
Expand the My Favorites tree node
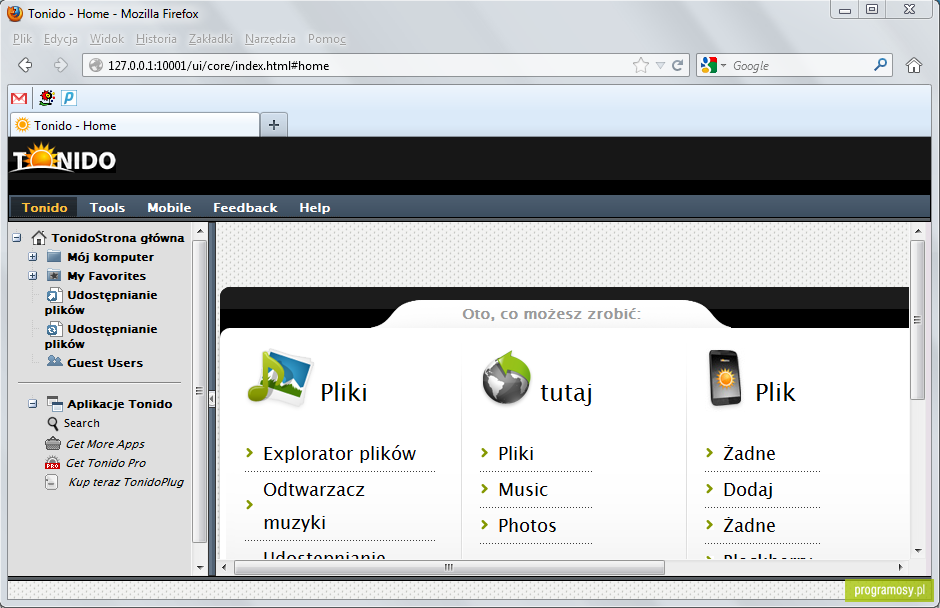(x=32, y=276)
